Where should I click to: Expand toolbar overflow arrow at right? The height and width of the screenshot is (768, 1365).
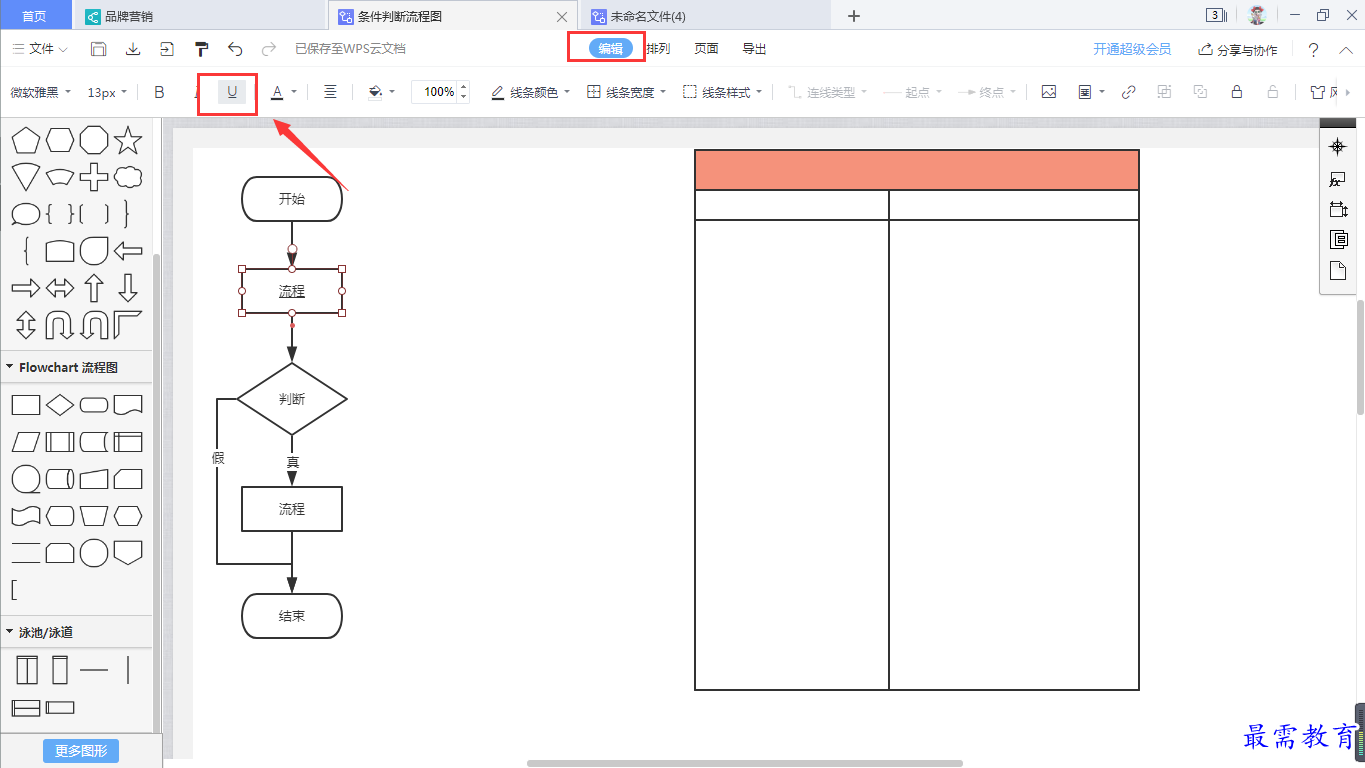1350,92
